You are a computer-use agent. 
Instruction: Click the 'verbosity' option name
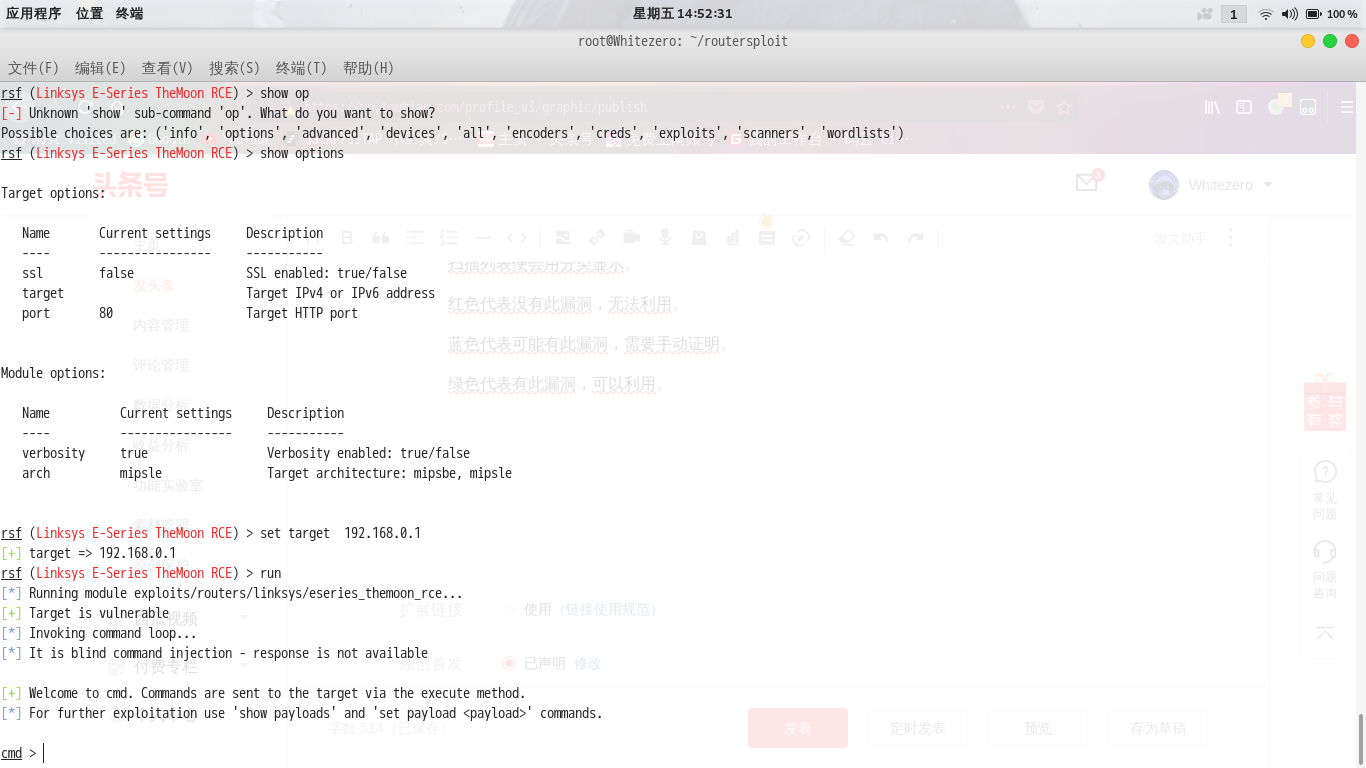[x=54, y=453]
